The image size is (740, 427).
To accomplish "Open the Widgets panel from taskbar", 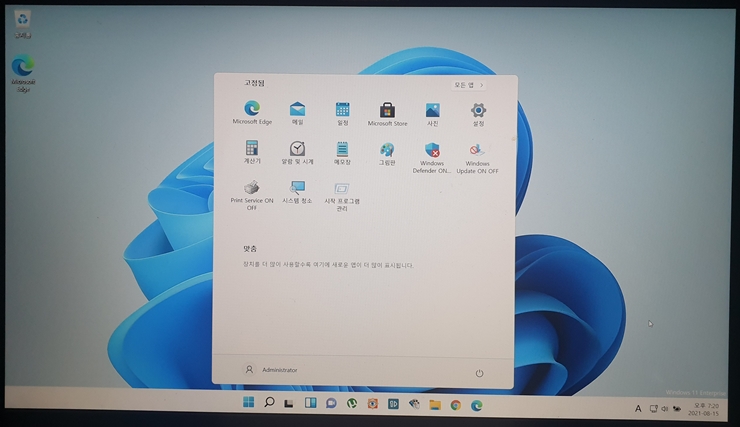I will (x=310, y=403).
